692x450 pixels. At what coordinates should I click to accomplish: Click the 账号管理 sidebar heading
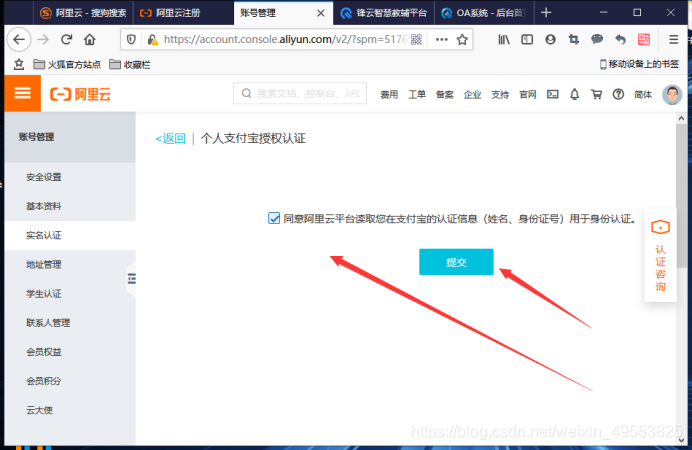pos(36,137)
